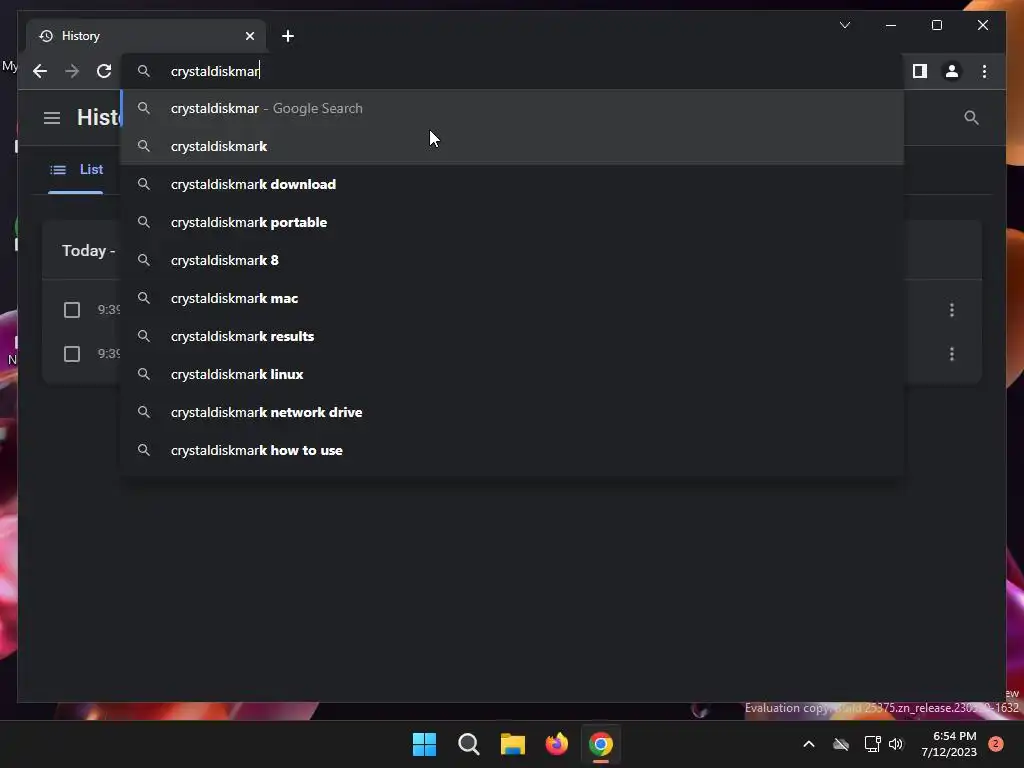Screen dimensions: 1024x768
Task: Select 'crystaldiskmark mac' suggestion
Action: click(513, 298)
